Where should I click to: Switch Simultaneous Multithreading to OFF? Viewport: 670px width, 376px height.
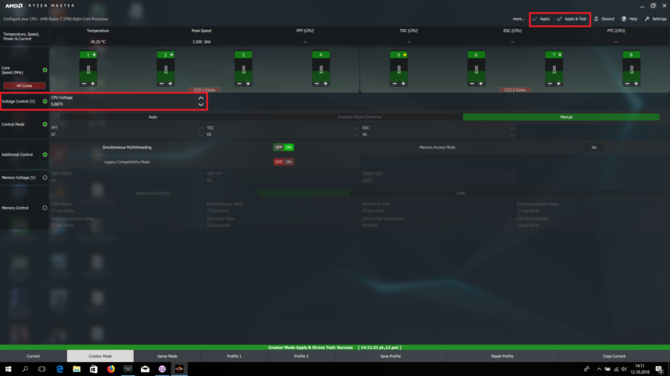[278, 147]
